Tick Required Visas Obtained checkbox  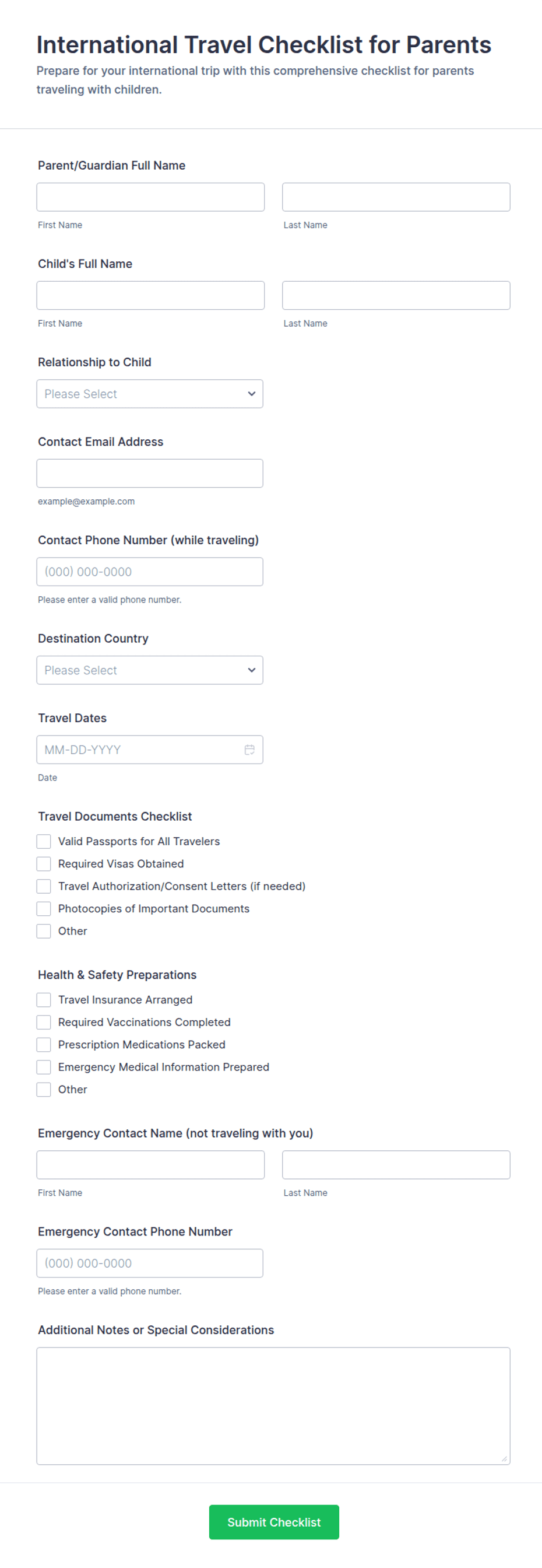point(44,864)
